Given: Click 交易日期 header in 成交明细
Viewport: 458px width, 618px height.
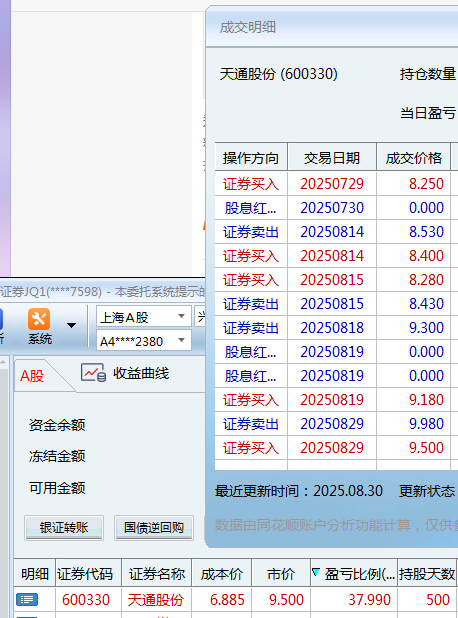Looking at the screenshot, I should point(332,158).
